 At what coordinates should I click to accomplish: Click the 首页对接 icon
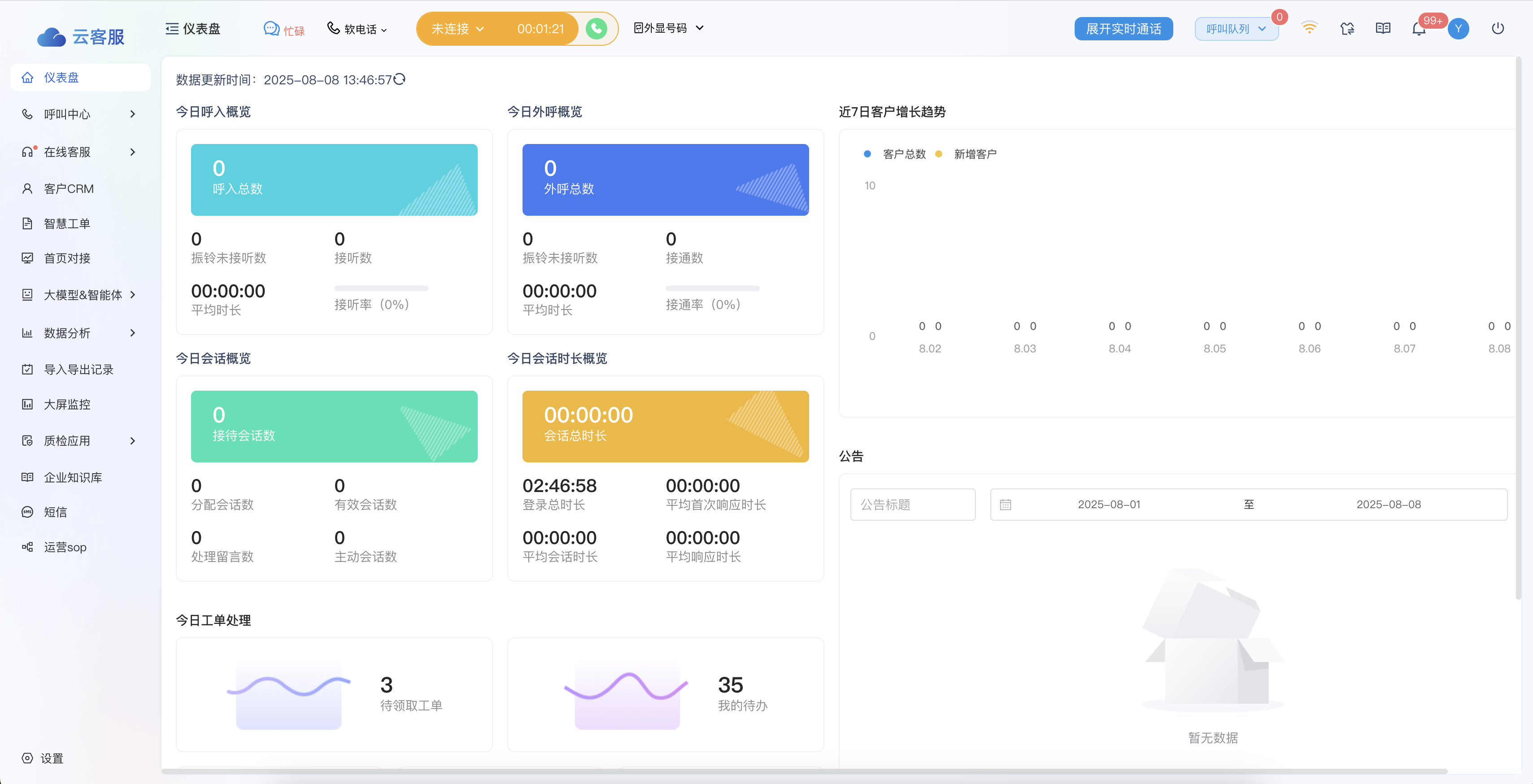[x=27, y=258]
